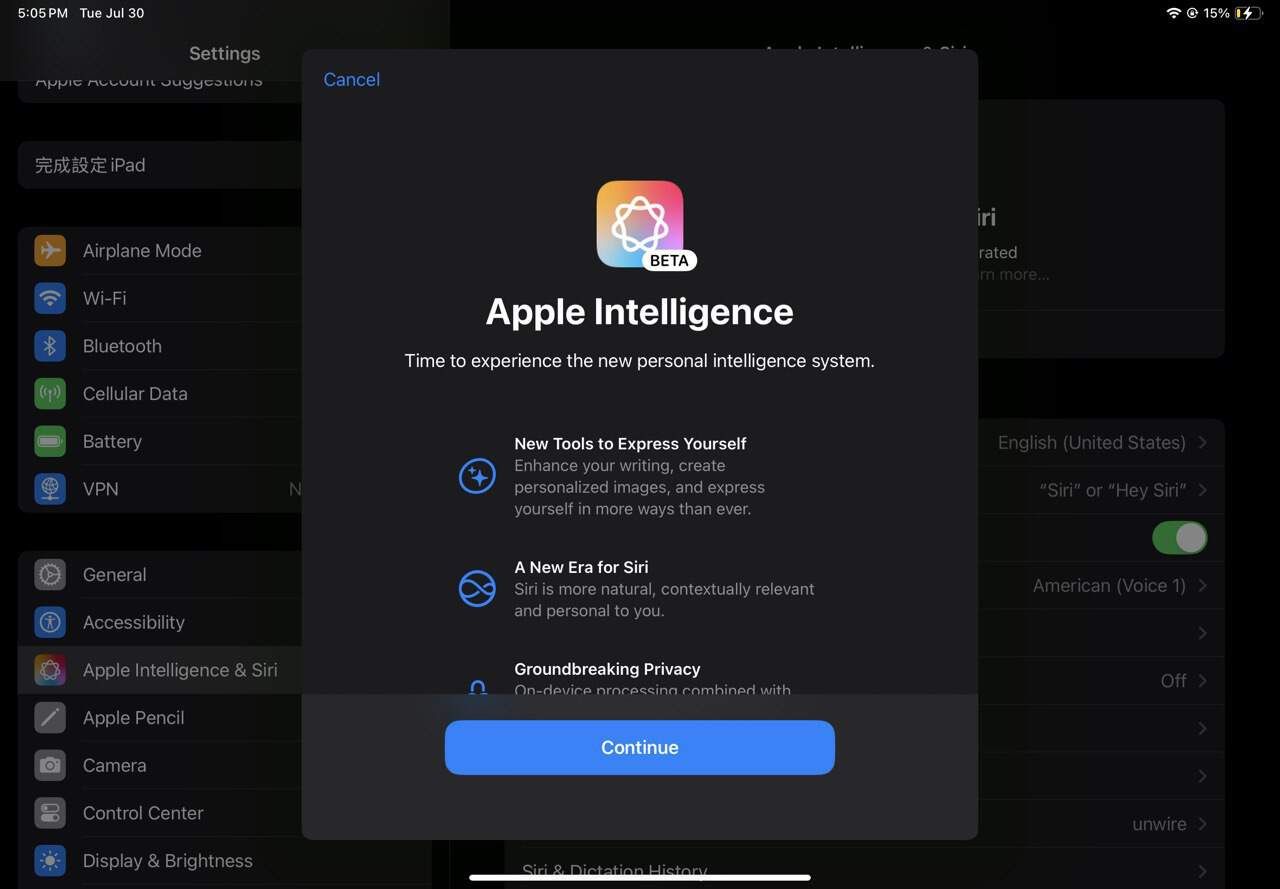1280x889 pixels.
Task: Tap the Wi-Fi status icon in the status bar
Action: pyautogui.click(x=1173, y=13)
